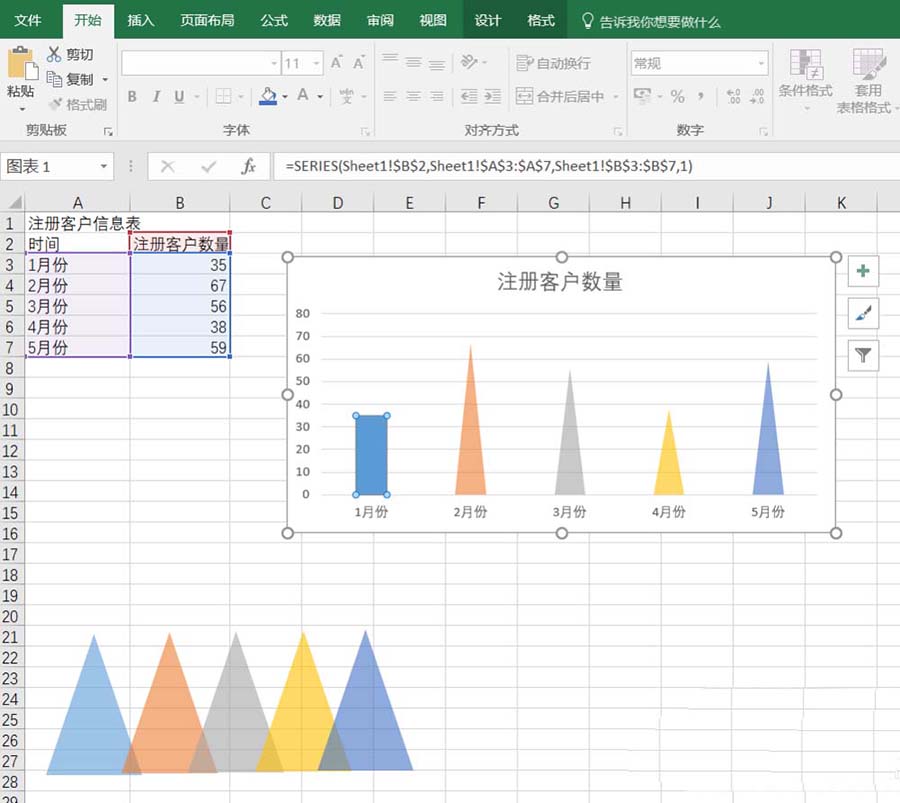The image size is (900, 803).
Task: Click 合并后居中 merge button
Action: [560, 96]
